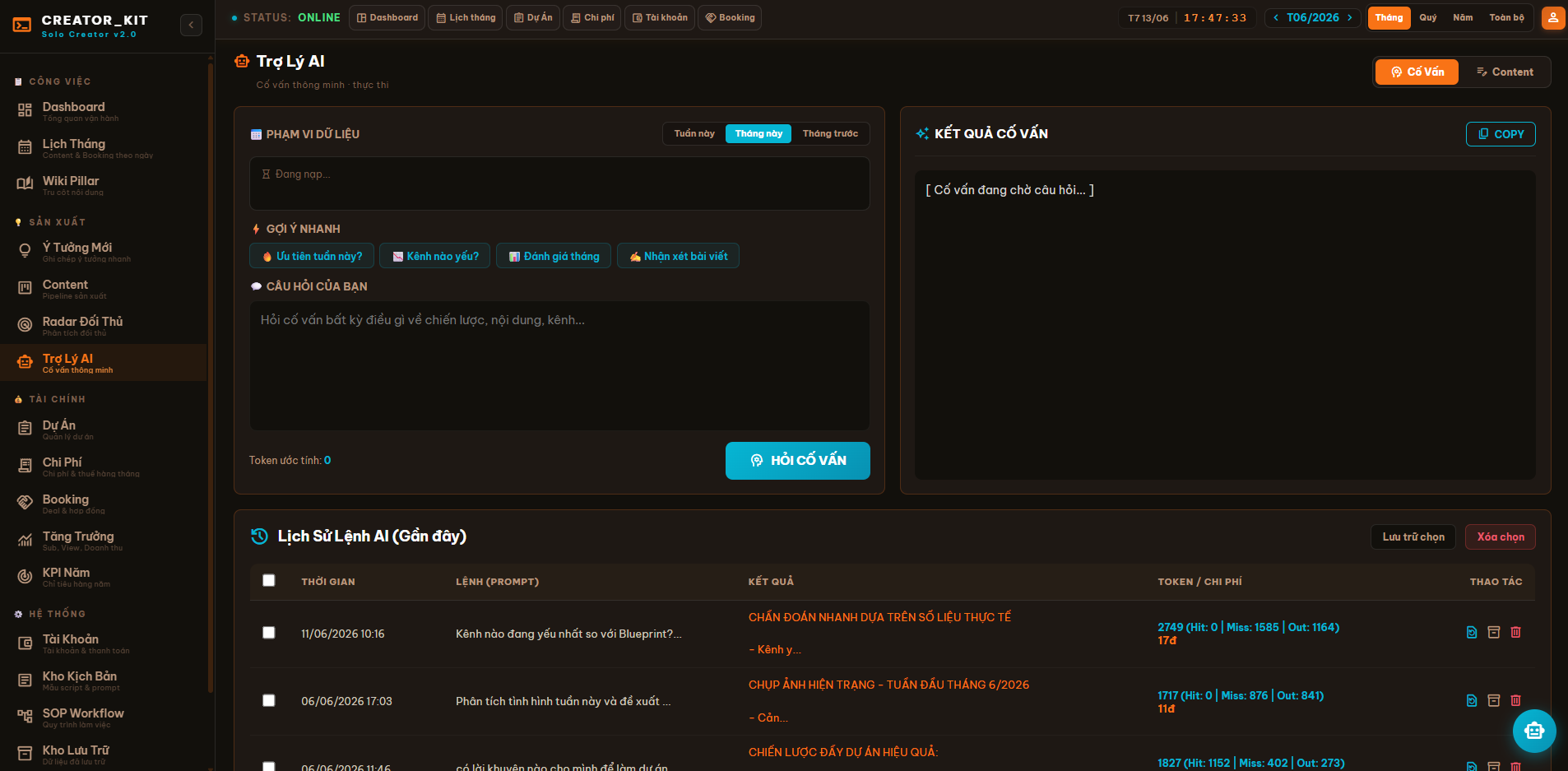Viewport: 1568px width, 771px height.
Task: Open Tăng Trưởng in the sidebar
Action: pyautogui.click(x=103, y=541)
